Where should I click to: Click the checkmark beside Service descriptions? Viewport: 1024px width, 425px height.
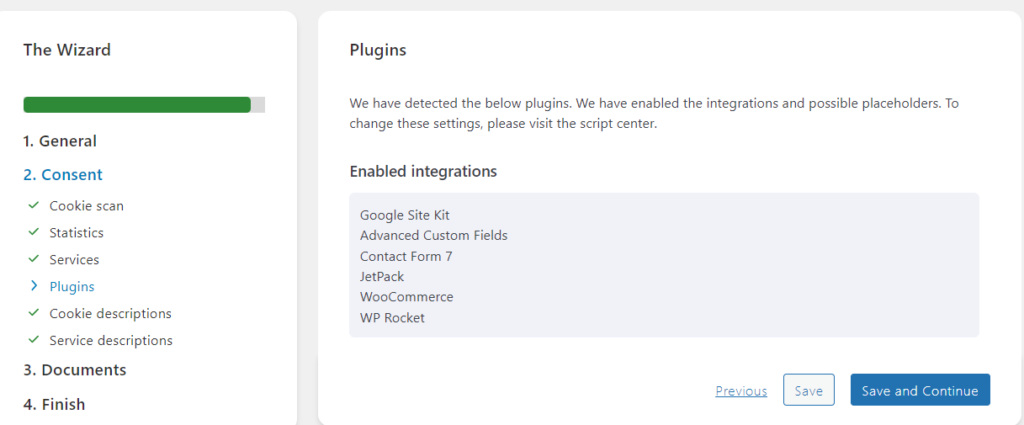[x=34, y=340]
